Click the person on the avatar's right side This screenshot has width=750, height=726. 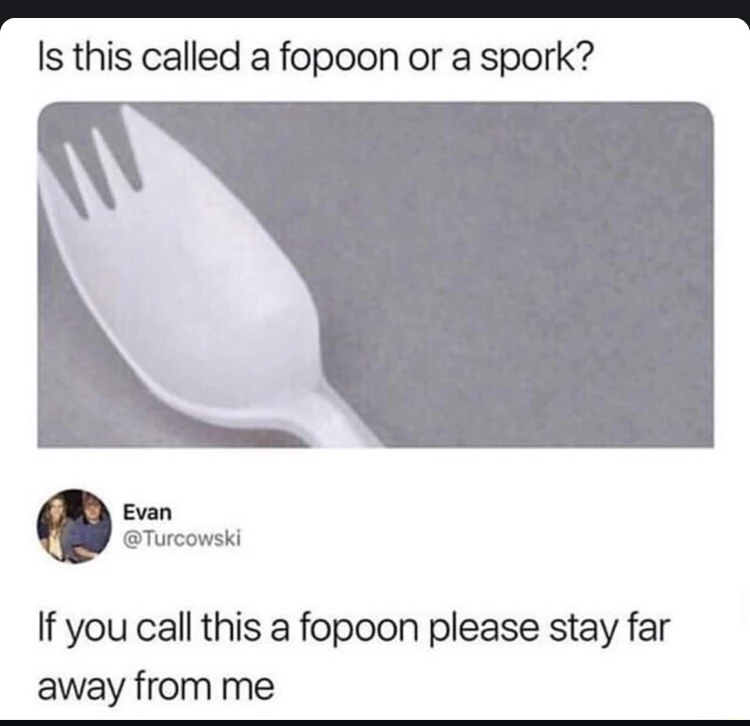91,526
